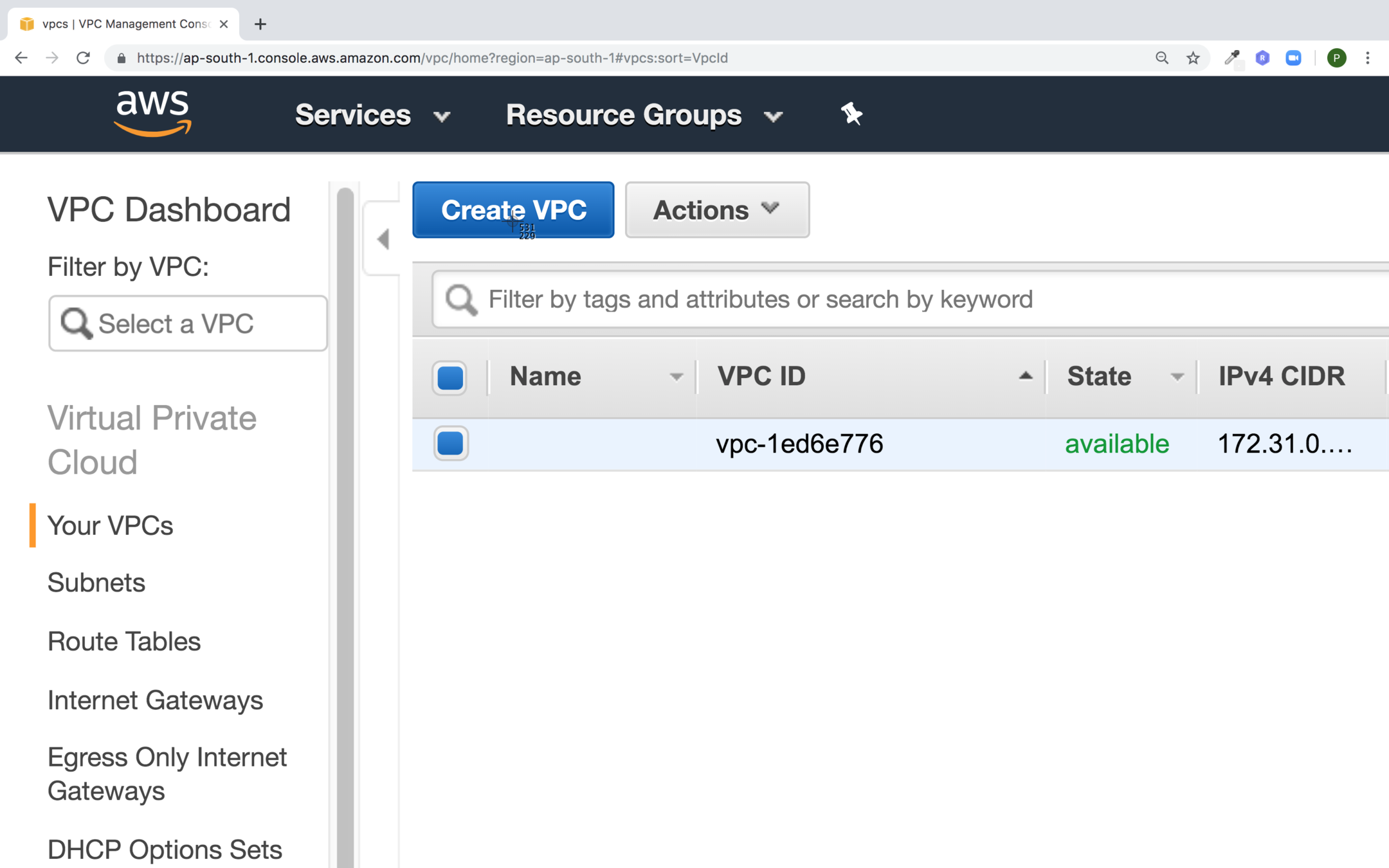
Task: Click the AWS logo home icon
Action: [x=153, y=113]
